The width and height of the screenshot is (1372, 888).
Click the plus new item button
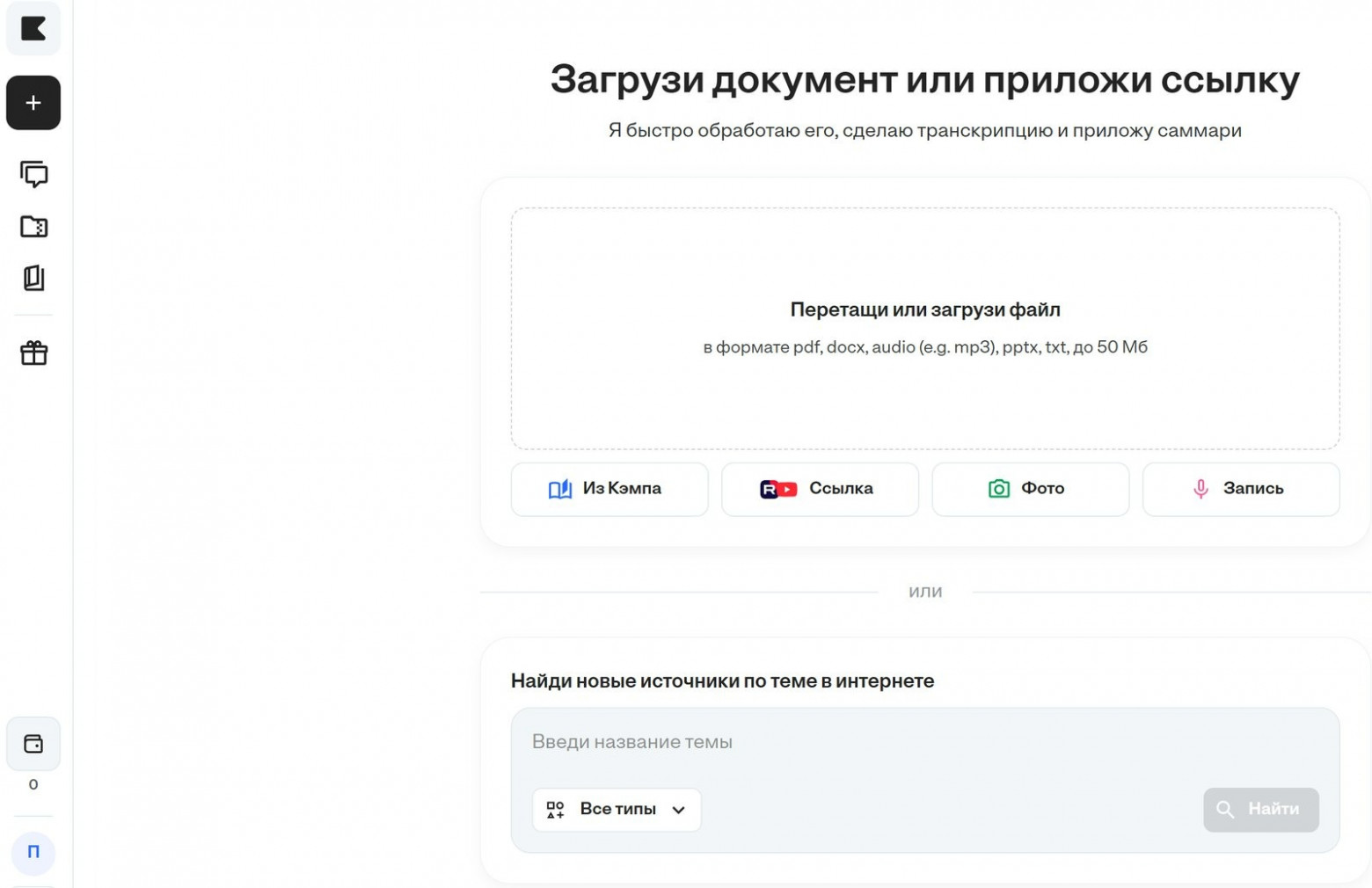coord(33,103)
